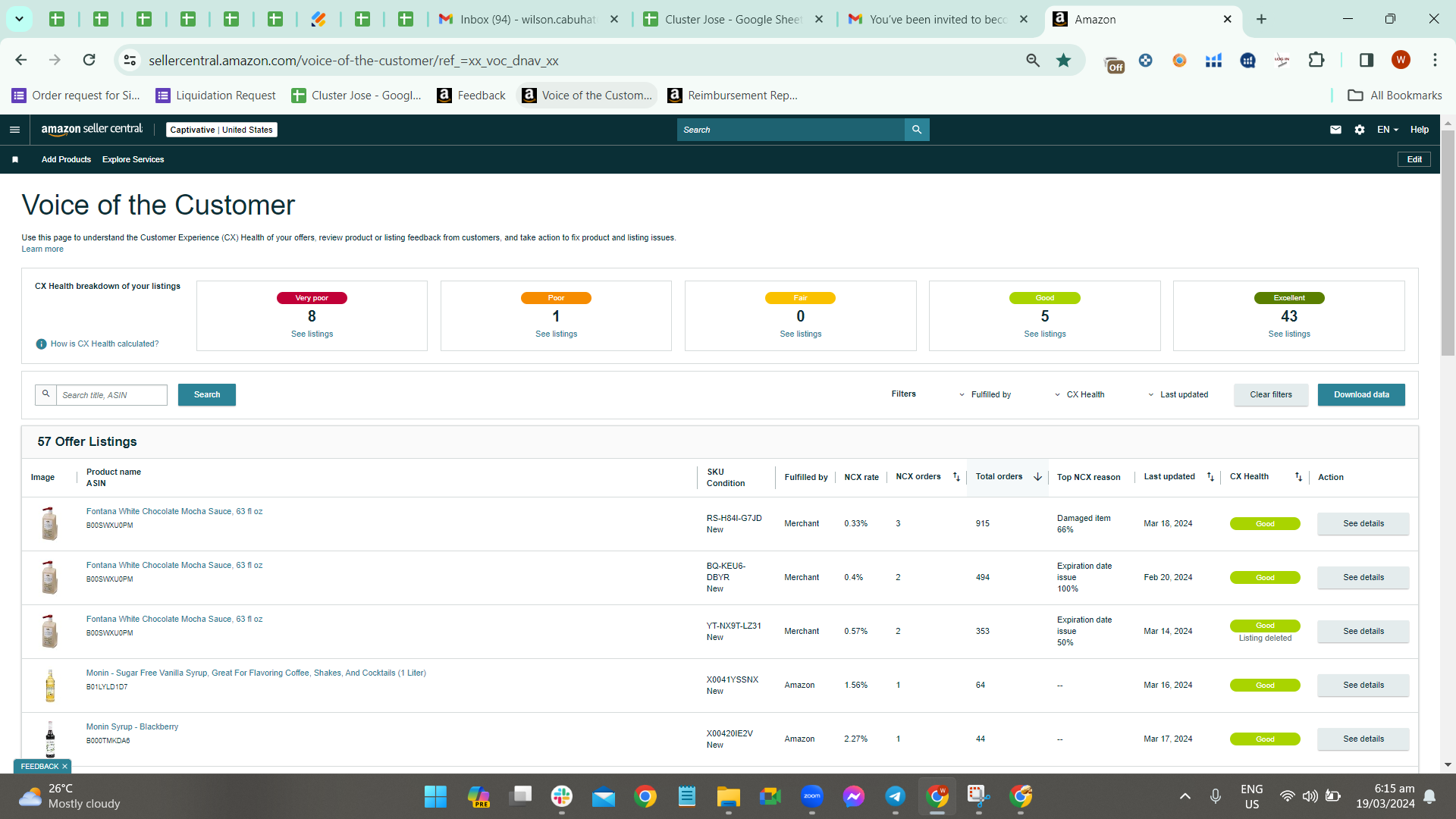Open the Explore Services menu item
This screenshot has width=1456, height=819.
[x=133, y=159]
